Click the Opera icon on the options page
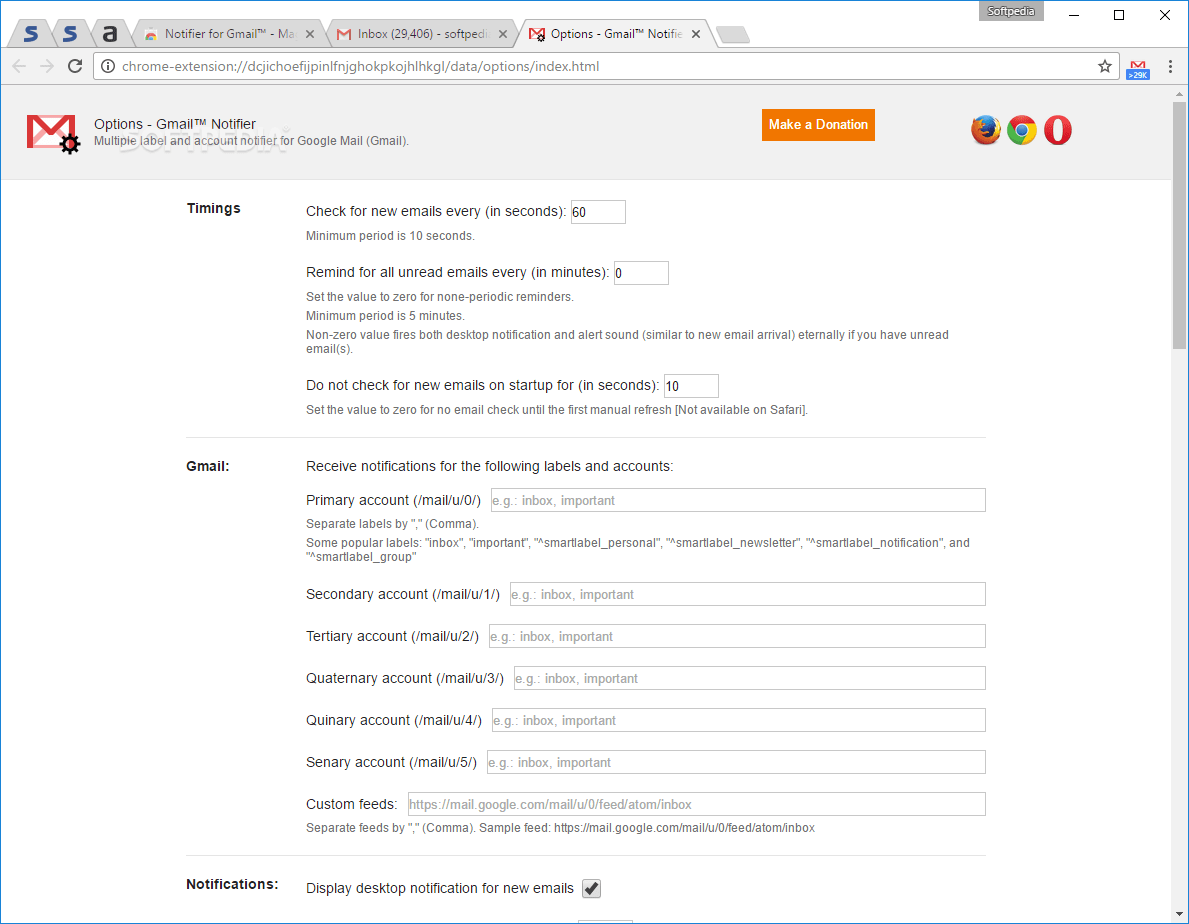Viewport: 1189px width, 924px height. [x=1057, y=129]
